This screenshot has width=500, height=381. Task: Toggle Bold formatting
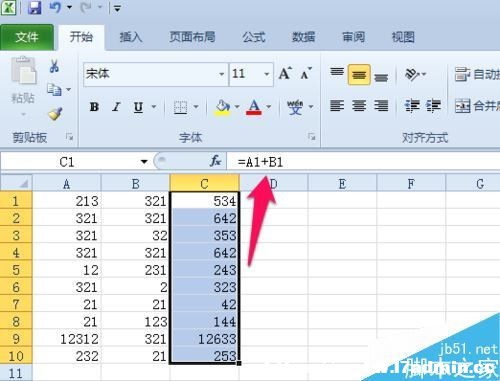pos(94,107)
